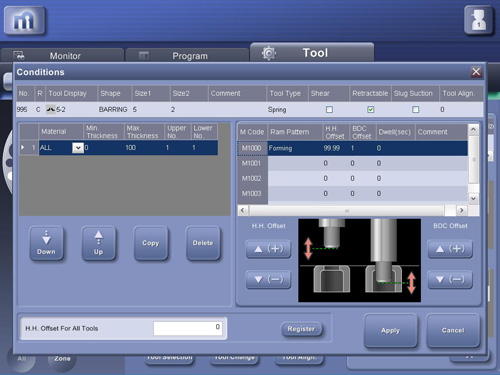This screenshot has width=500, height=375.
Task: Click the home logo icon at top left
Action: 25,21
